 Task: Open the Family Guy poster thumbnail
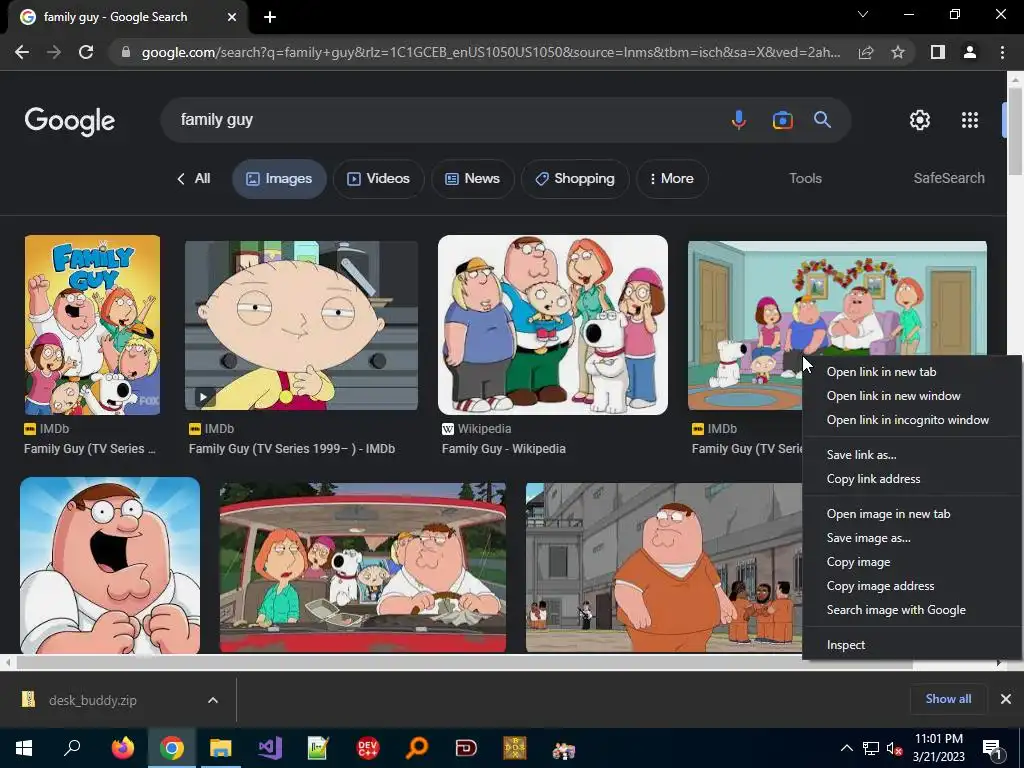click(x=92, y=325)
